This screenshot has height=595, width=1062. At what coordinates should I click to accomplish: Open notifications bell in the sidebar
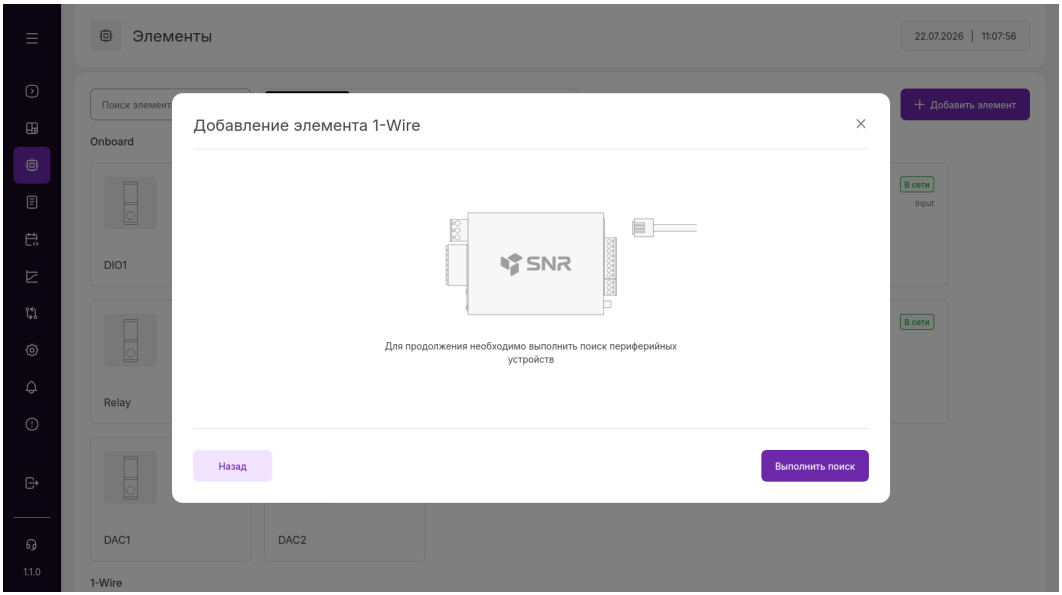[x=32, y=387]
